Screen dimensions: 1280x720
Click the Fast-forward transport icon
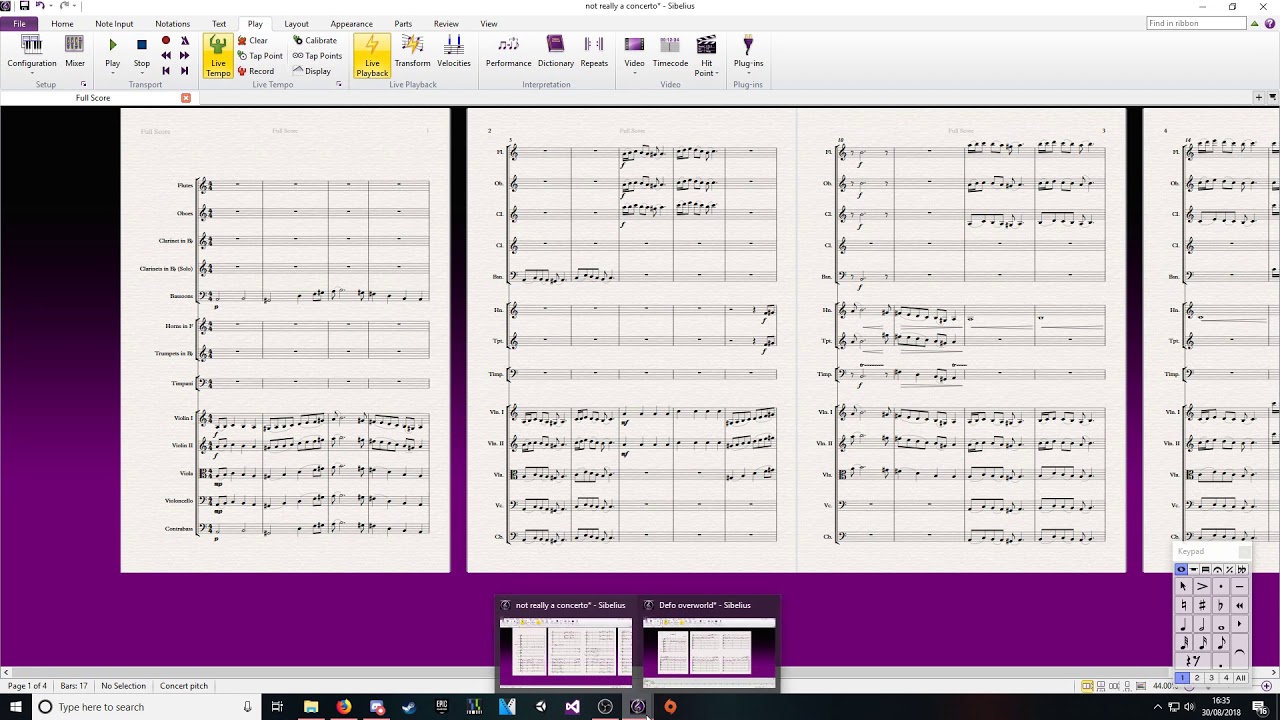tap(184, 56)
